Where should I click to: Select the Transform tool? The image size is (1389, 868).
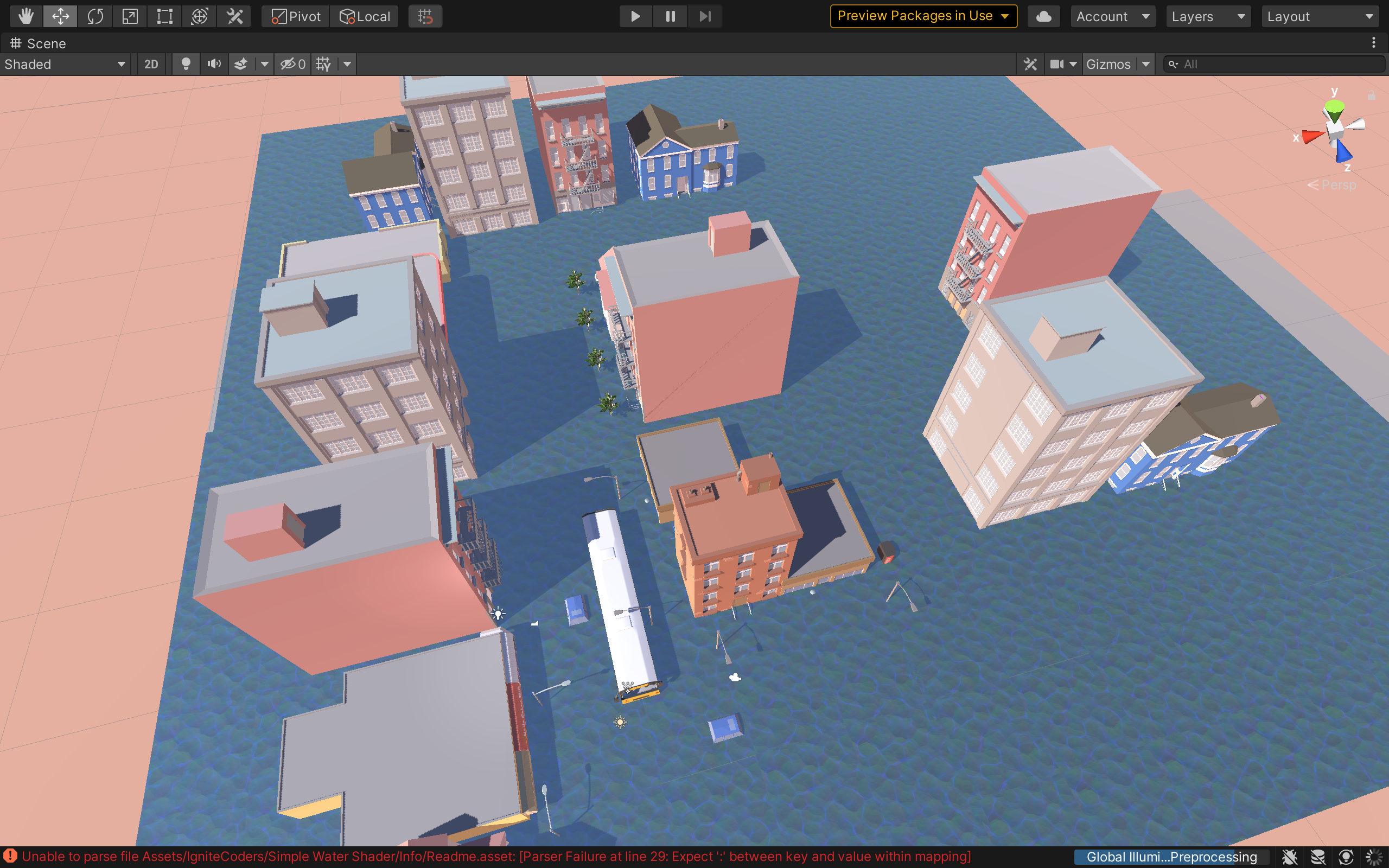(x=199, y=16)
